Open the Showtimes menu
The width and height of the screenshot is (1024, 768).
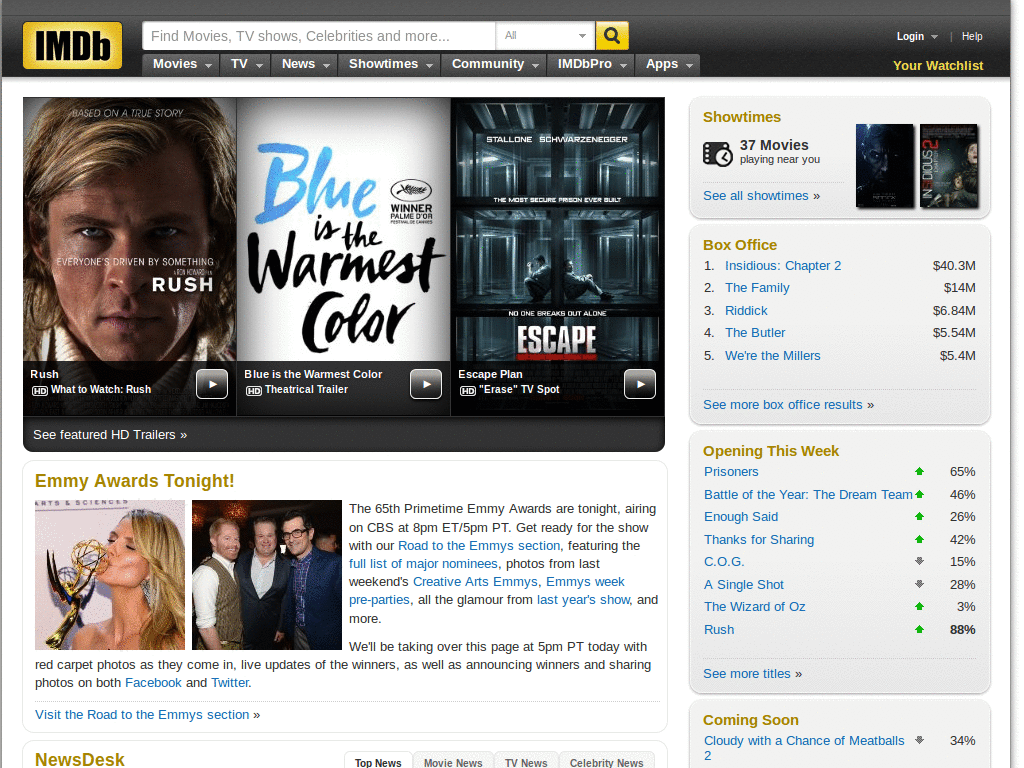390,64
